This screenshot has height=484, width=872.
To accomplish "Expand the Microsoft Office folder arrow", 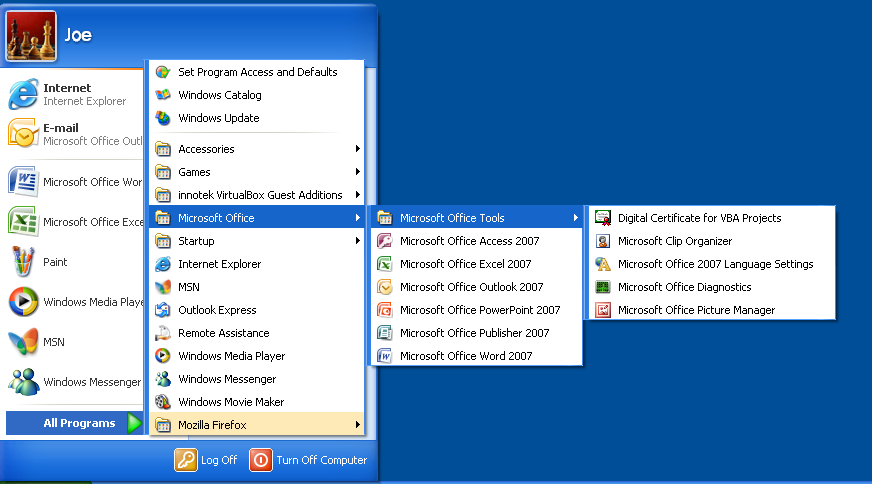I will (x=358, y=218).
